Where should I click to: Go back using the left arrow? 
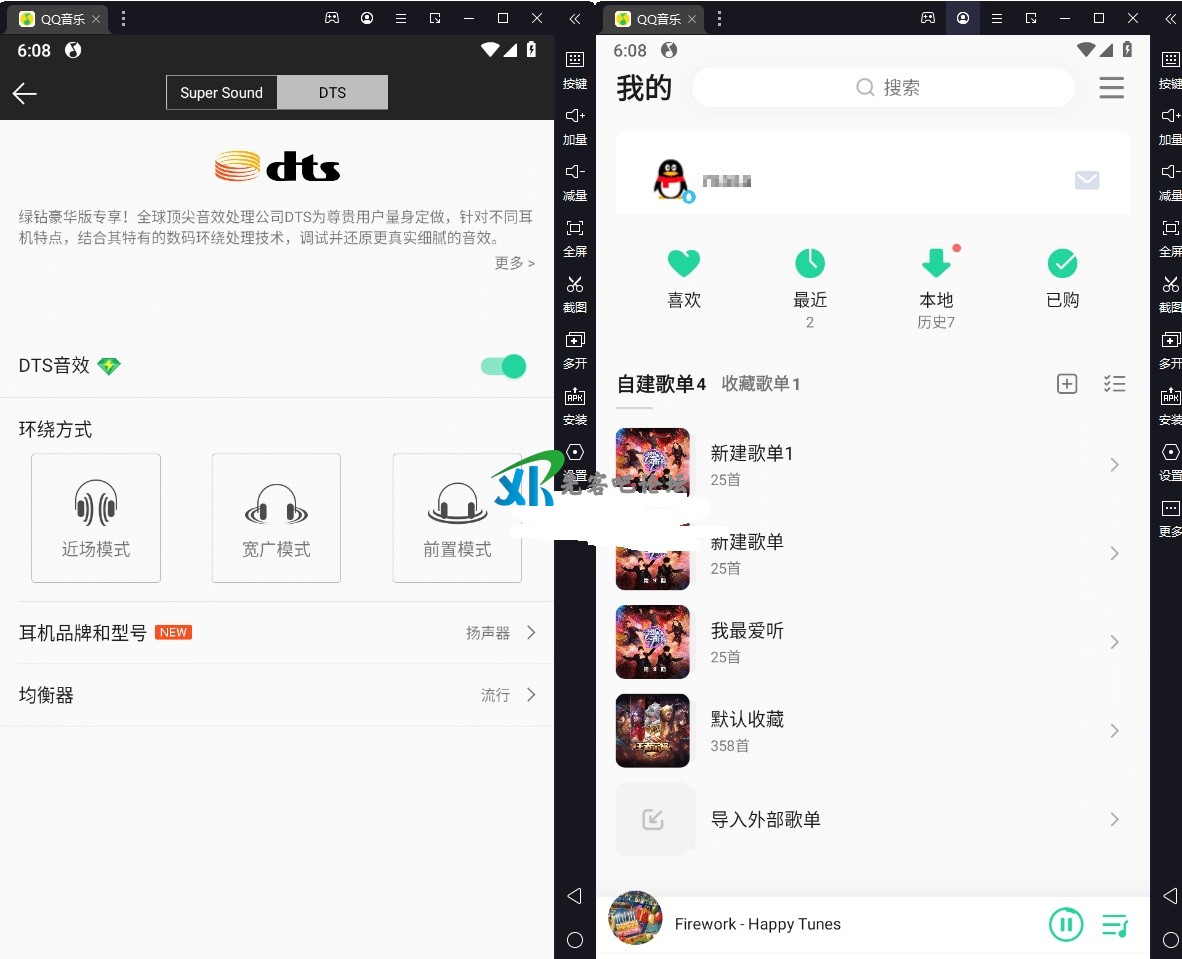coord(25,93)
